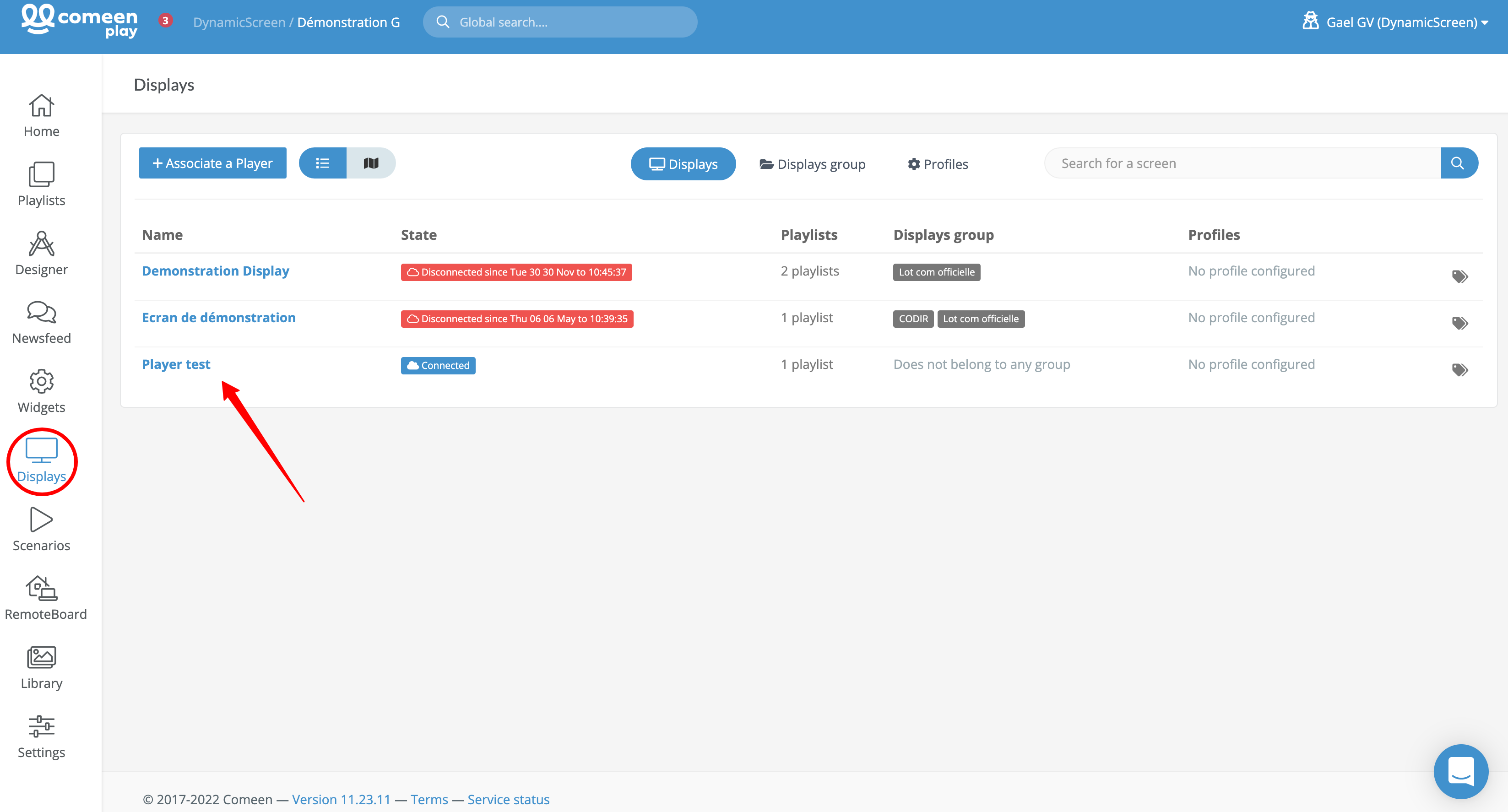This screenshot has height=812, width=1508.
Task: Open the Player test display link
Action: pos(176,364)
